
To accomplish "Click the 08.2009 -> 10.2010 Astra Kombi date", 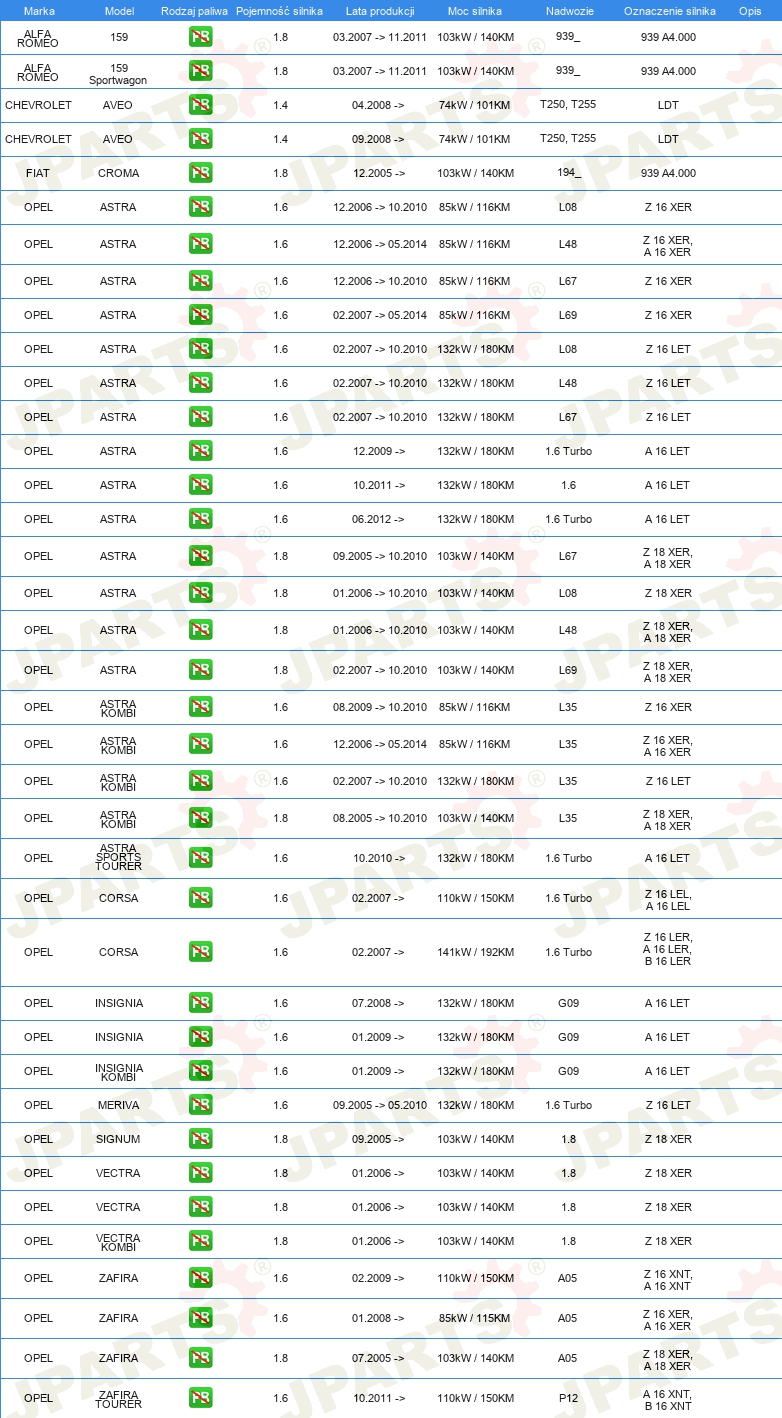I will pyautogui.click(x=380, y=707).
